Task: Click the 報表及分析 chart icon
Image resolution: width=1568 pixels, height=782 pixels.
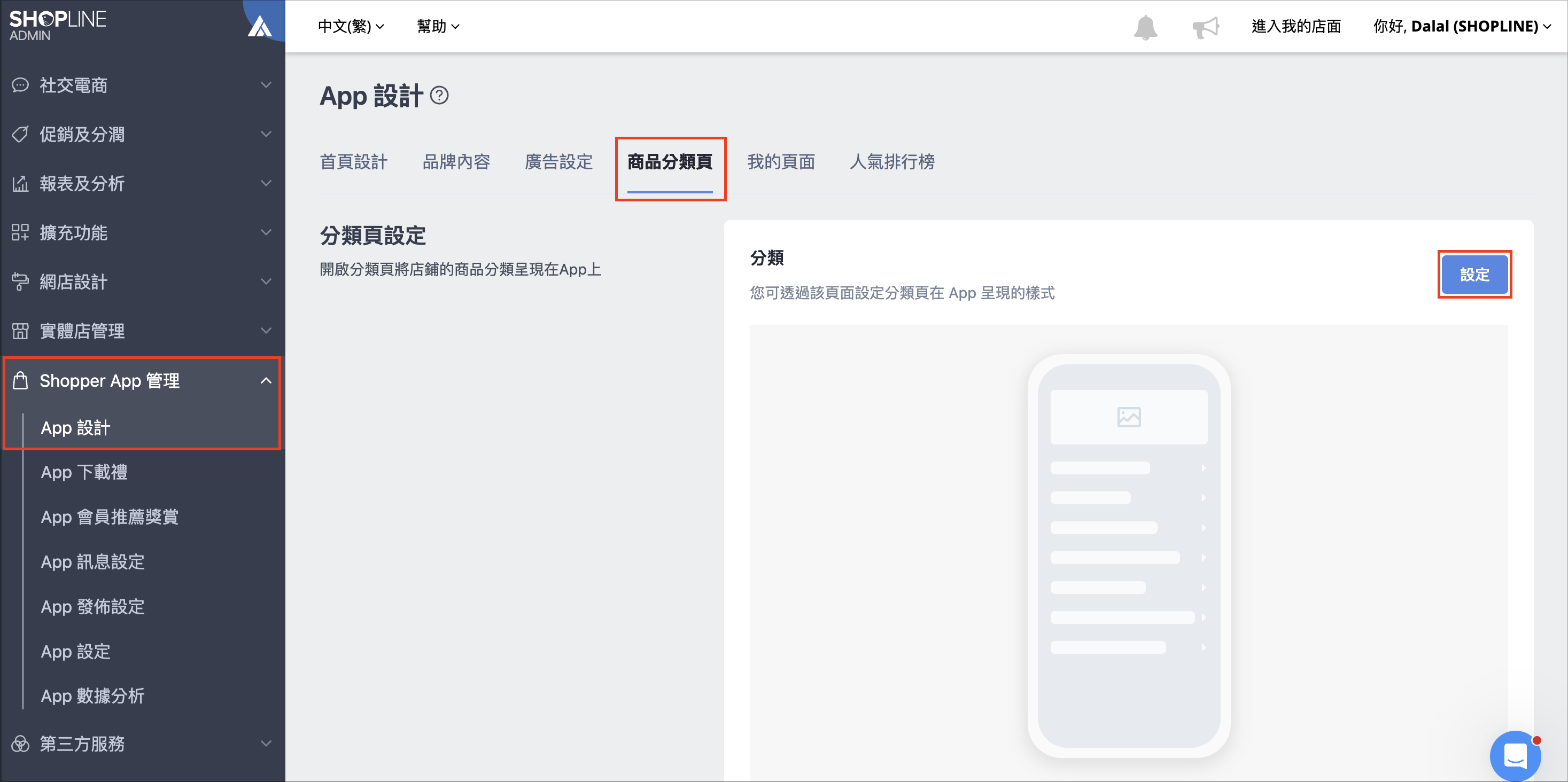Action: (20, 183)
